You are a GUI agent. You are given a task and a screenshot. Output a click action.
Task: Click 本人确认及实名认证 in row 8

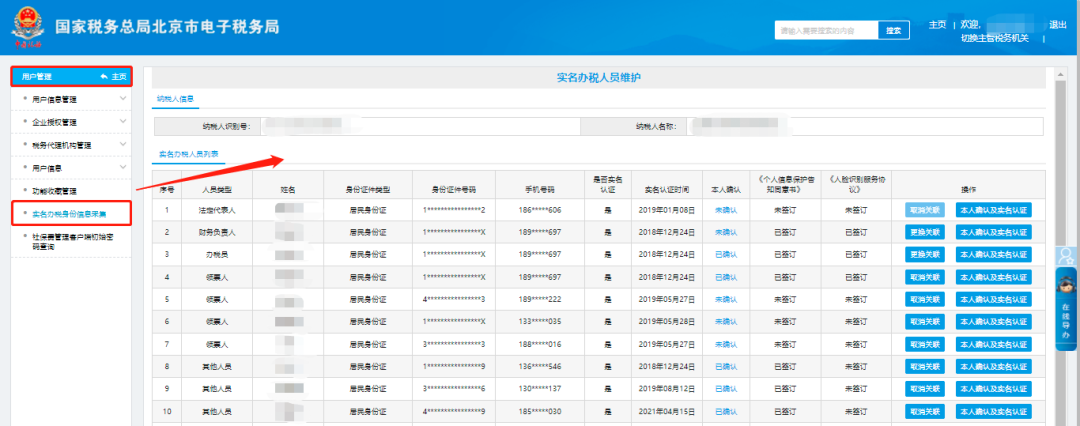[x=993, y=367]
